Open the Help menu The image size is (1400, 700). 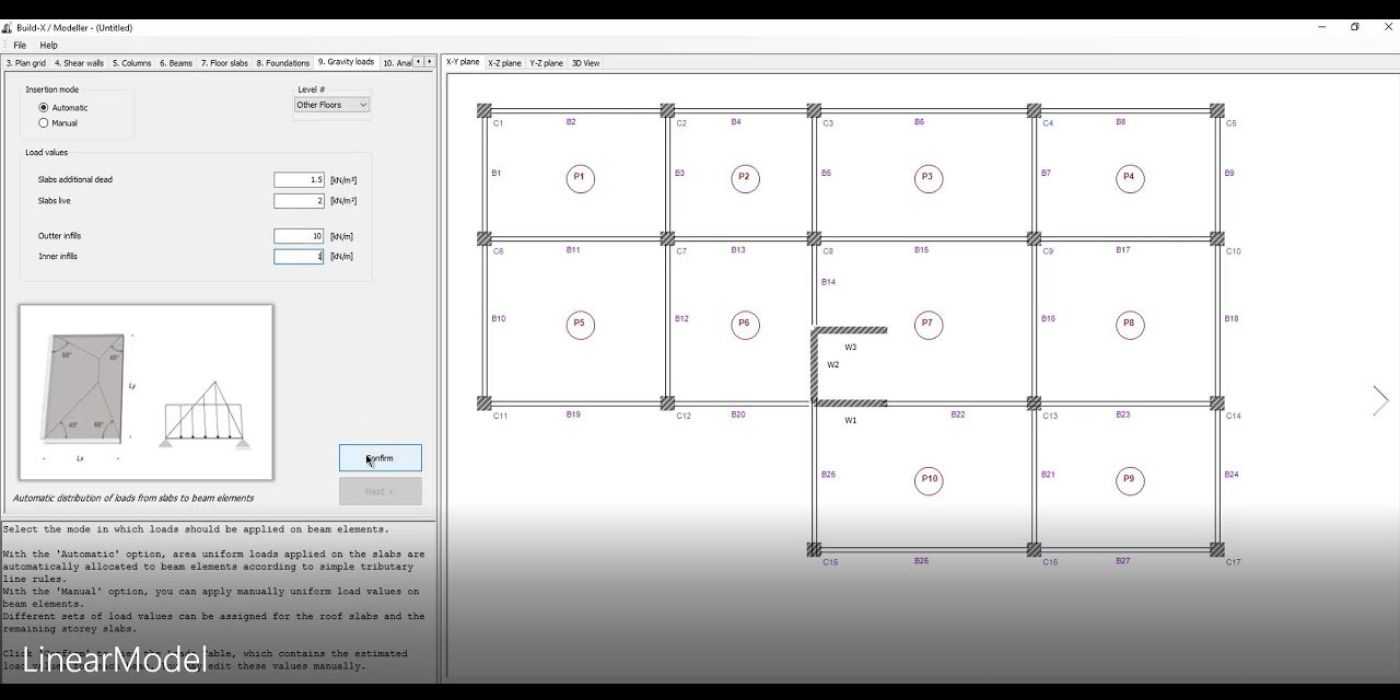pos(49,45)
